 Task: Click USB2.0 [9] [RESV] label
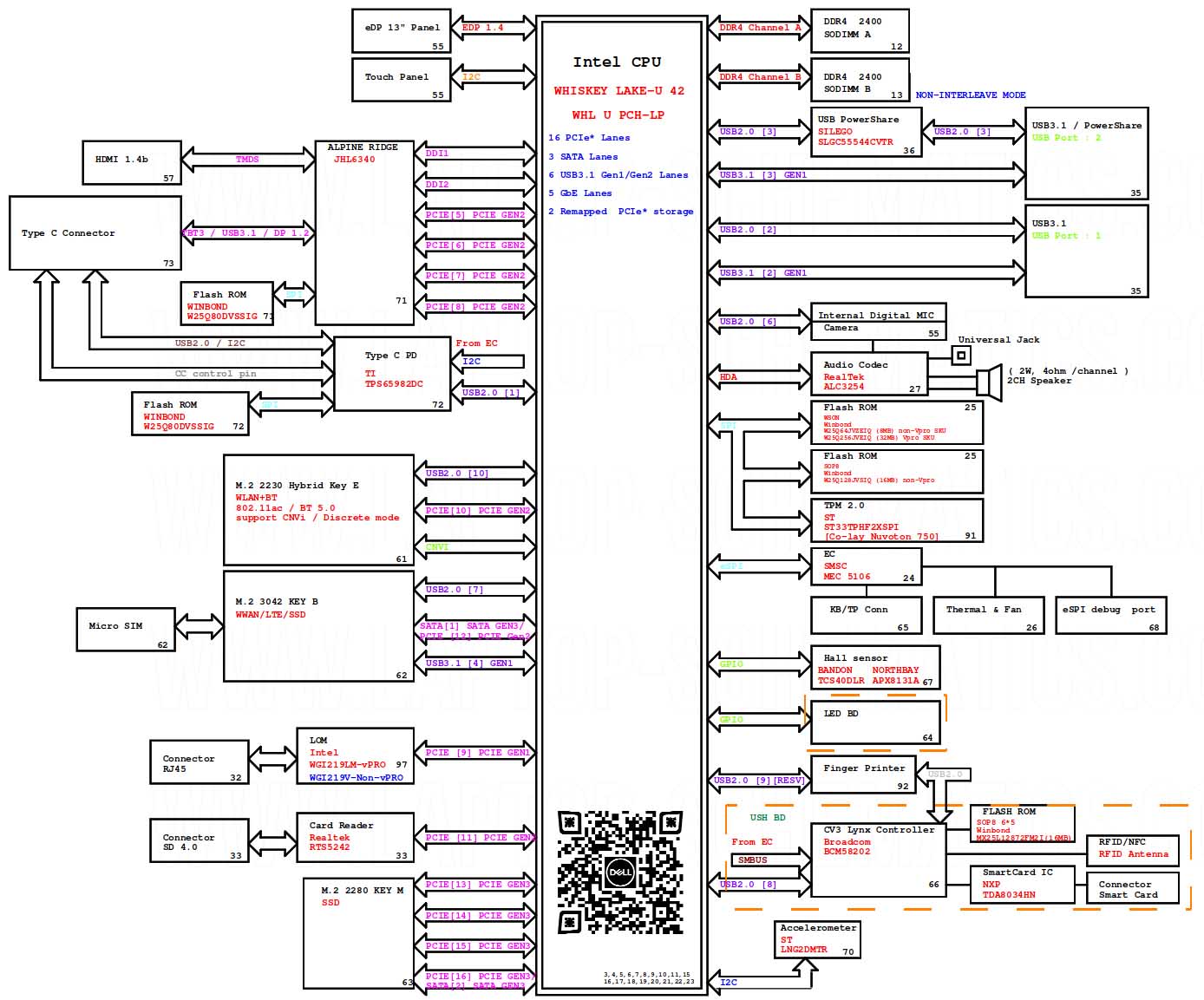point(760,781)
